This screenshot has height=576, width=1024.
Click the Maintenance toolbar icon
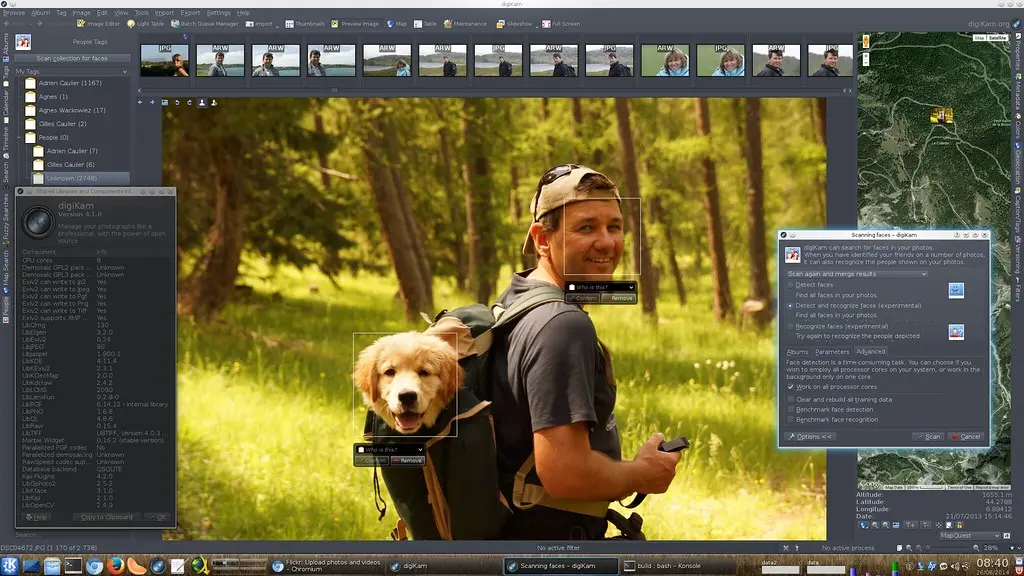pos(464,23)
